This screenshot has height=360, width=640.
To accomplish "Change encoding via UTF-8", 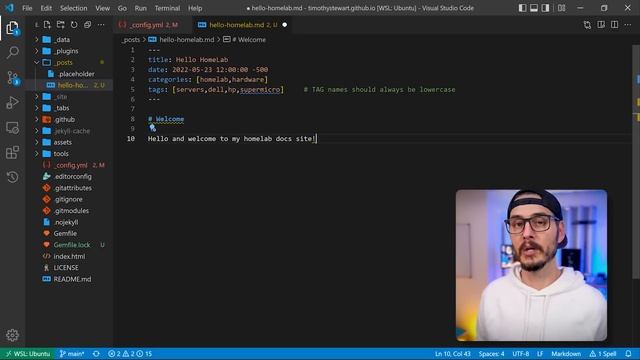I will (x=520, y=354).
